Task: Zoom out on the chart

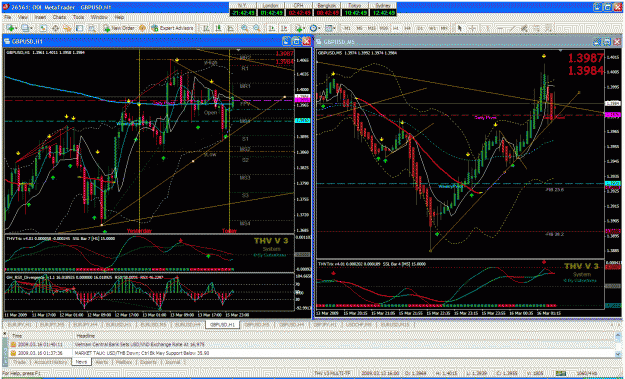Action: pyautogui.click(x=257, y=28)
